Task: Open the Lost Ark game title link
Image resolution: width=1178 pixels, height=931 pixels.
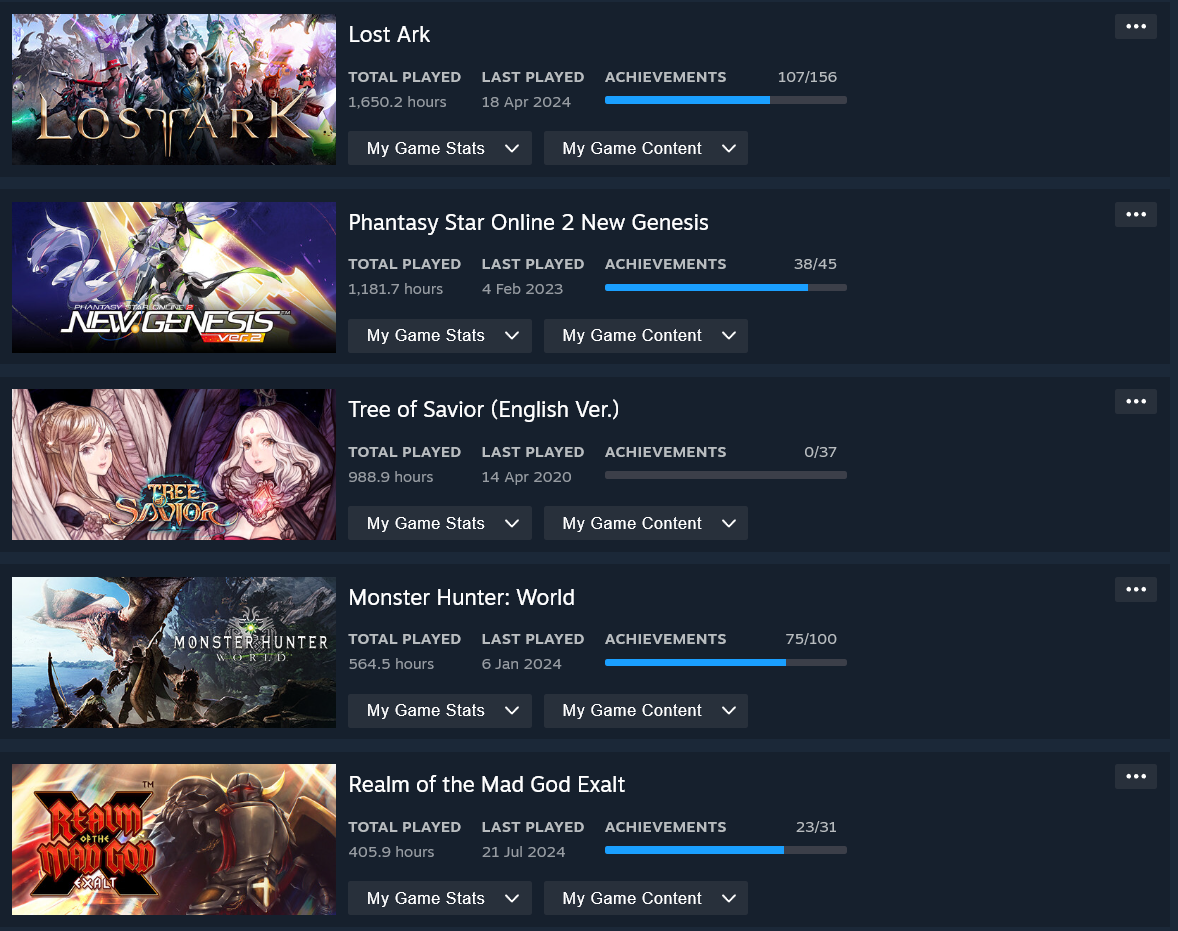Action: [x=389, y=35]
